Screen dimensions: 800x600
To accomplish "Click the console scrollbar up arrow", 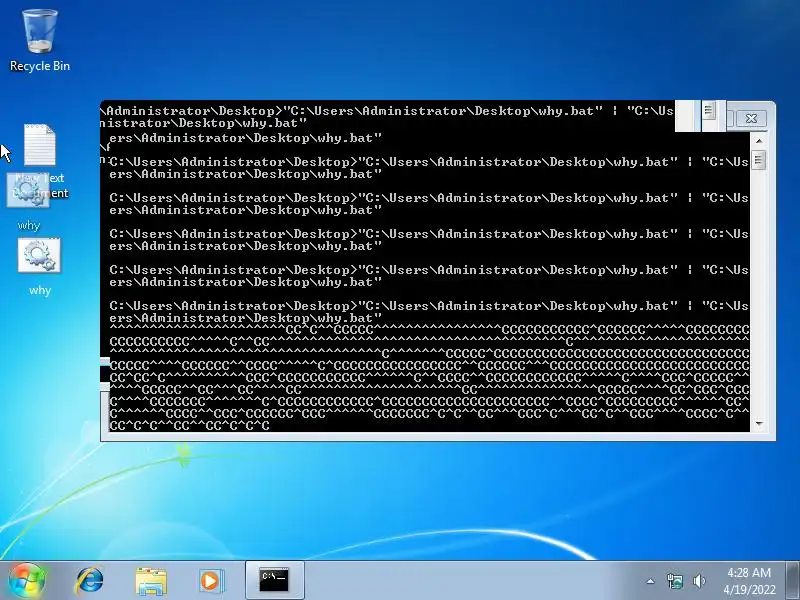I will coord(759,140).
